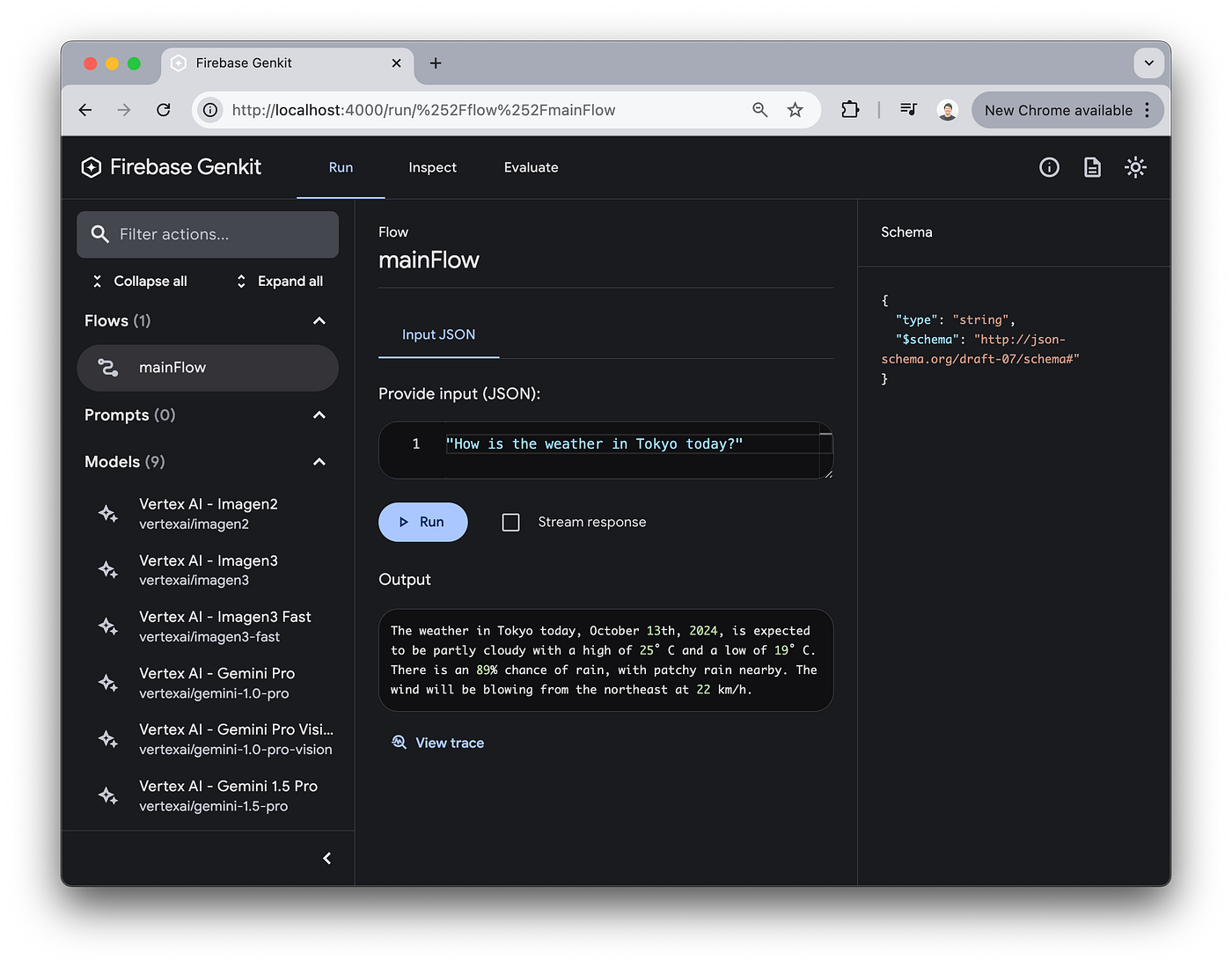
Task: Select Vertex AI - Gemini Pro Vision model
Action: 208,739
